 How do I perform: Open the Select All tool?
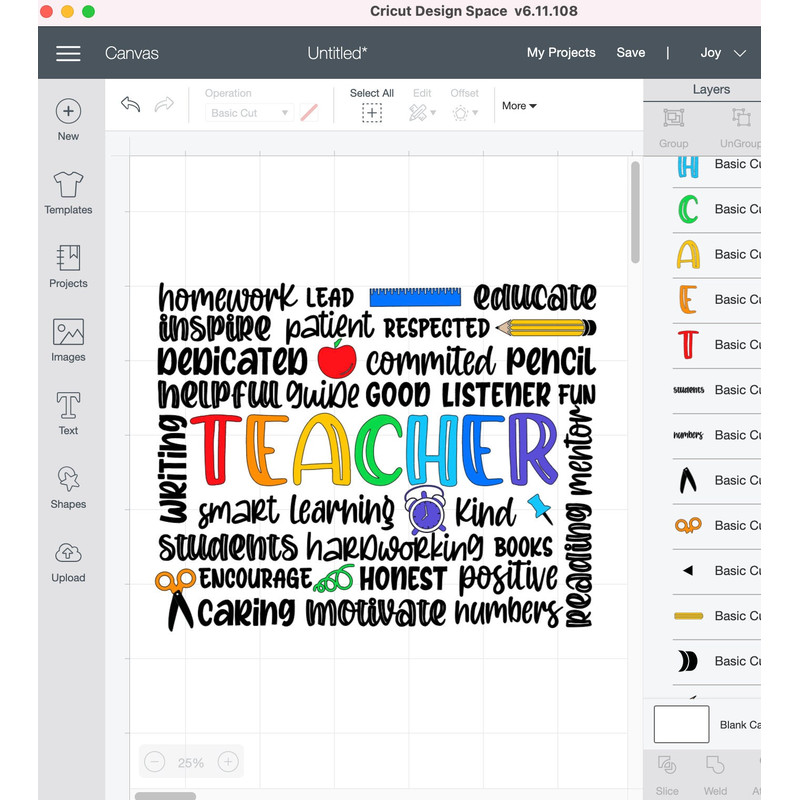tap(371, 112)
